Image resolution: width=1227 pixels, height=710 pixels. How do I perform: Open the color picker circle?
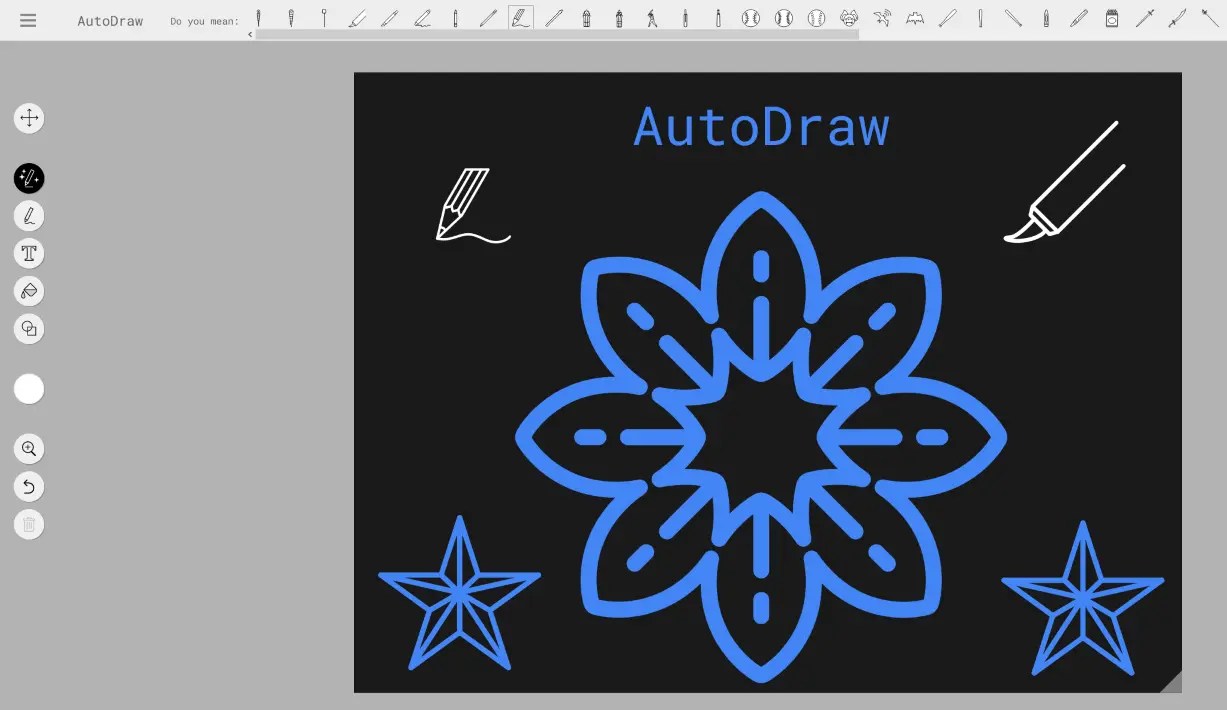29,388
